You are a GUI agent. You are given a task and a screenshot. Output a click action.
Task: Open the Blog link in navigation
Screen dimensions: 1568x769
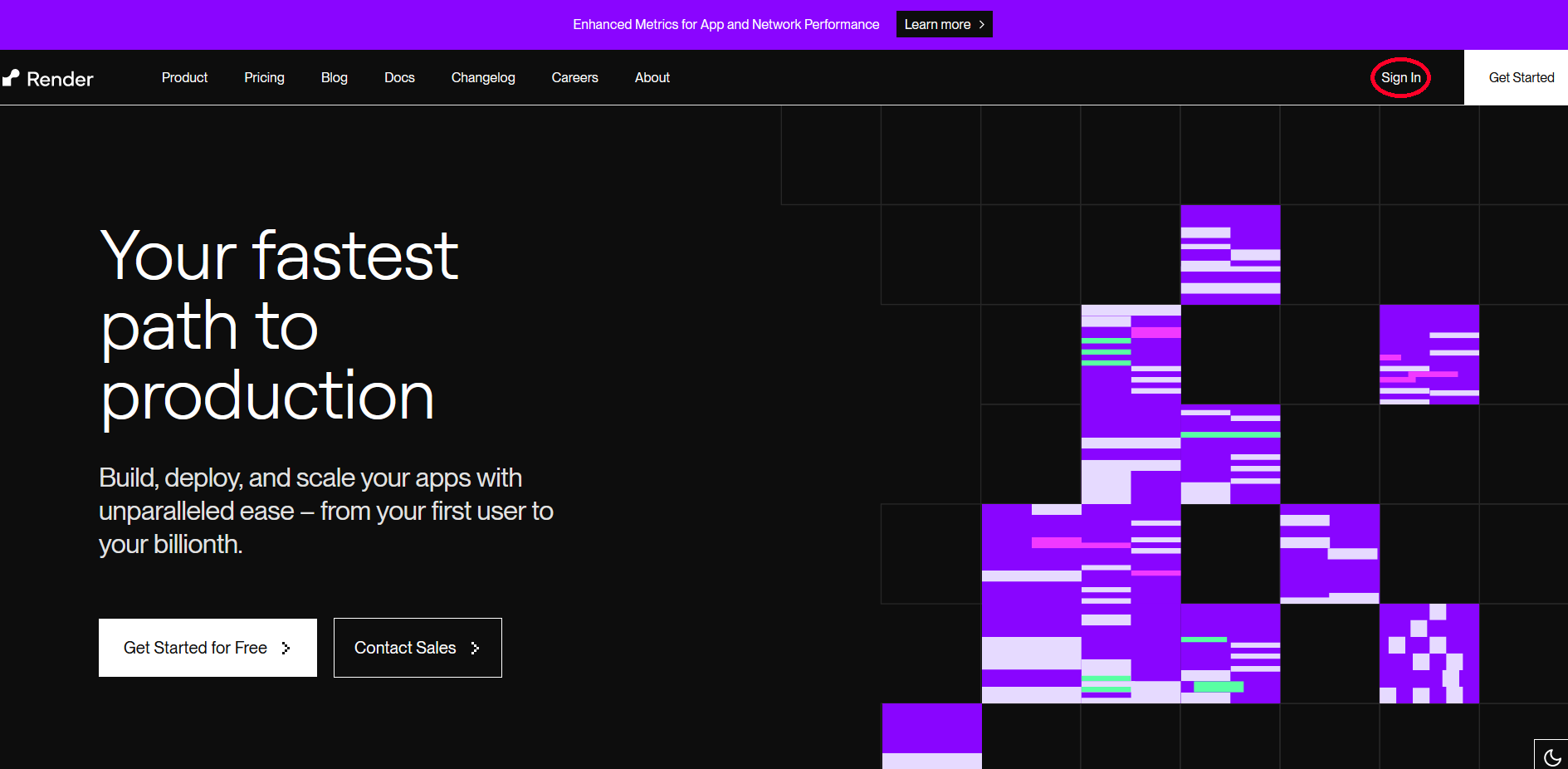[x=334, y=77]
